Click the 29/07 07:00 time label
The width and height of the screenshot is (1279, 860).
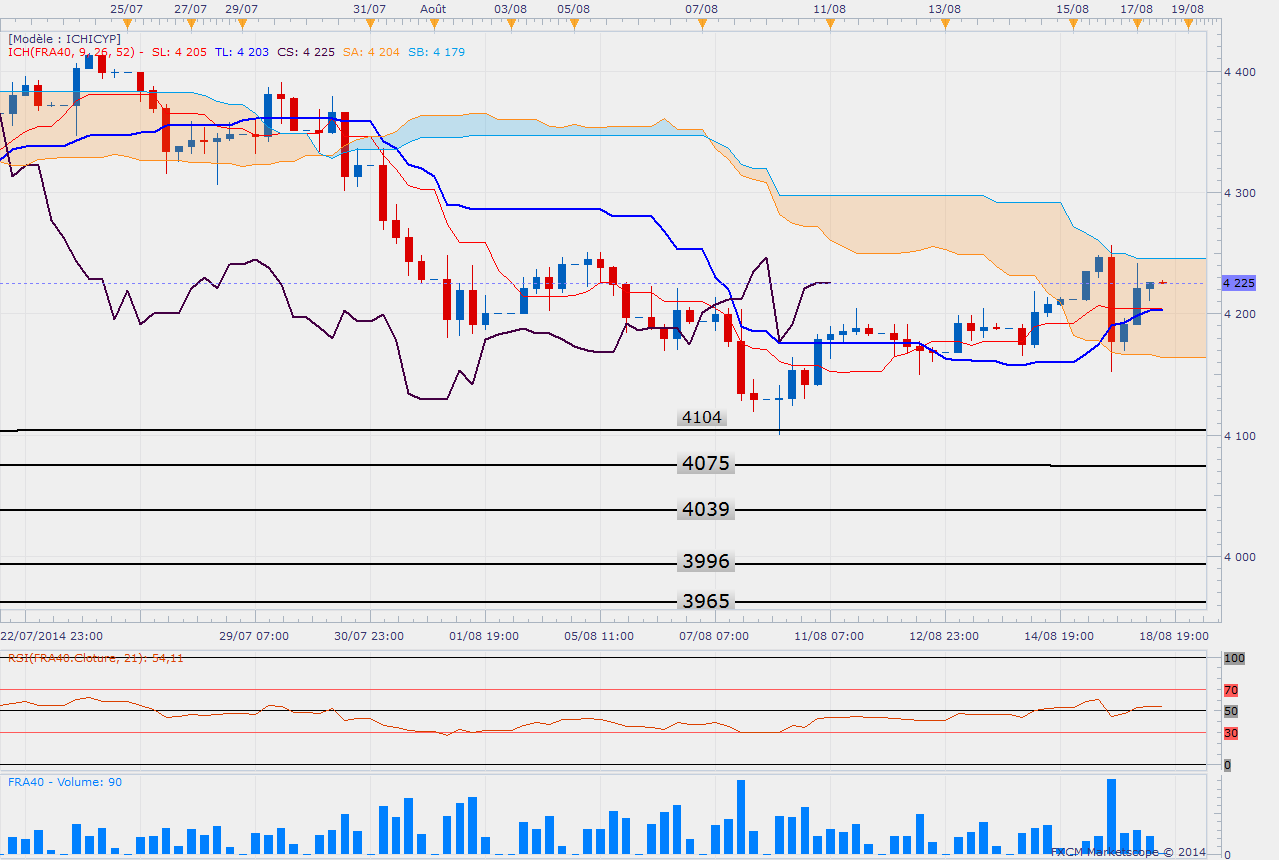pos(254,635)
